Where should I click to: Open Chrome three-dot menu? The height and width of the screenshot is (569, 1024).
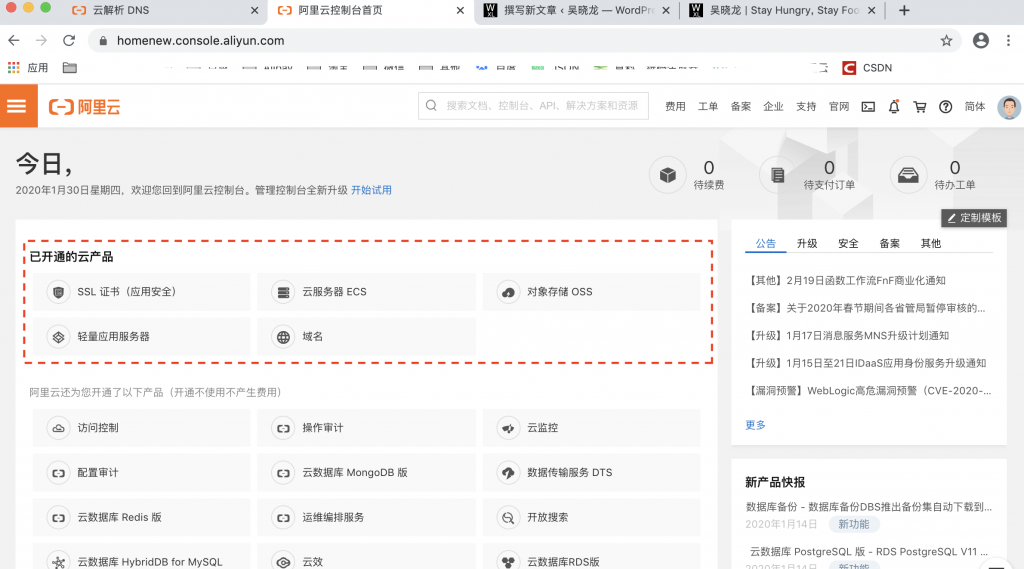tap(1008, 41)
